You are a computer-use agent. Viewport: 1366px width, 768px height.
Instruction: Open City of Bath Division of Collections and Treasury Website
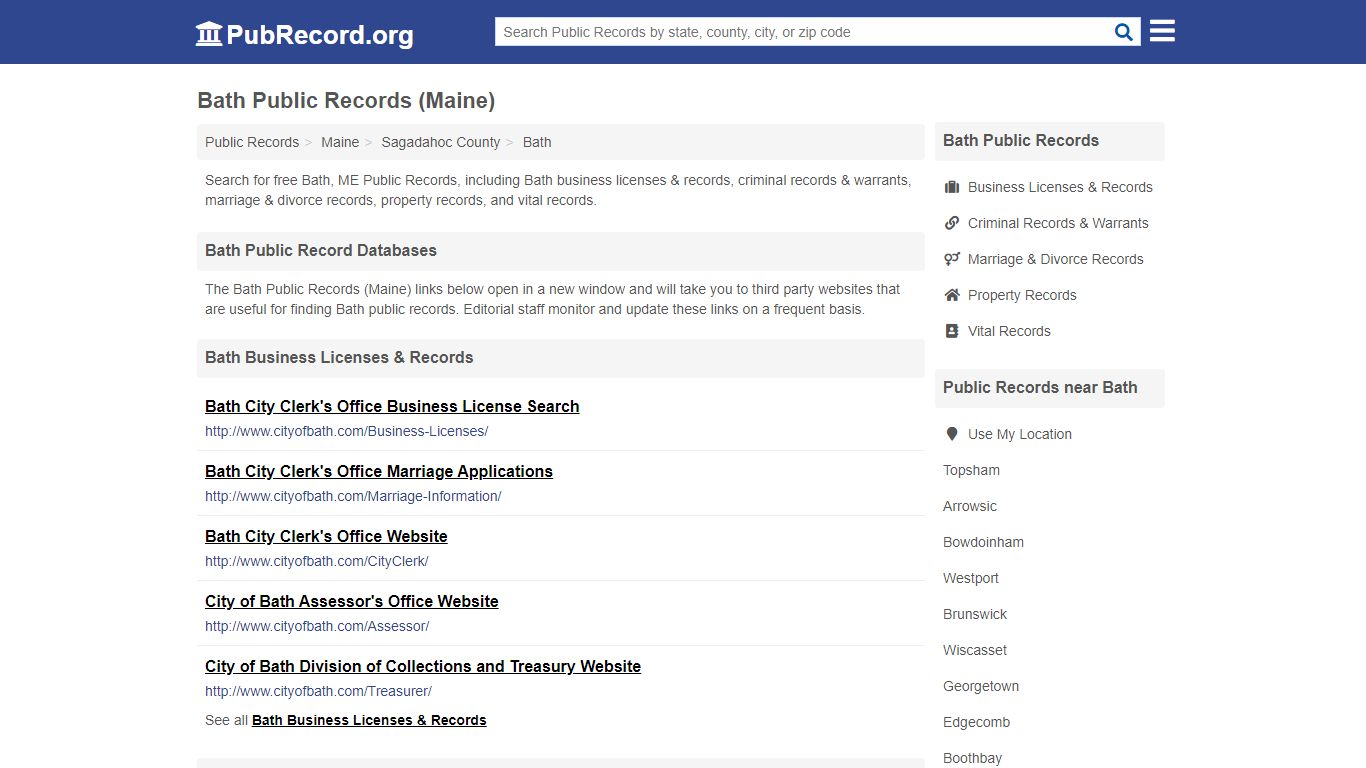423,666
